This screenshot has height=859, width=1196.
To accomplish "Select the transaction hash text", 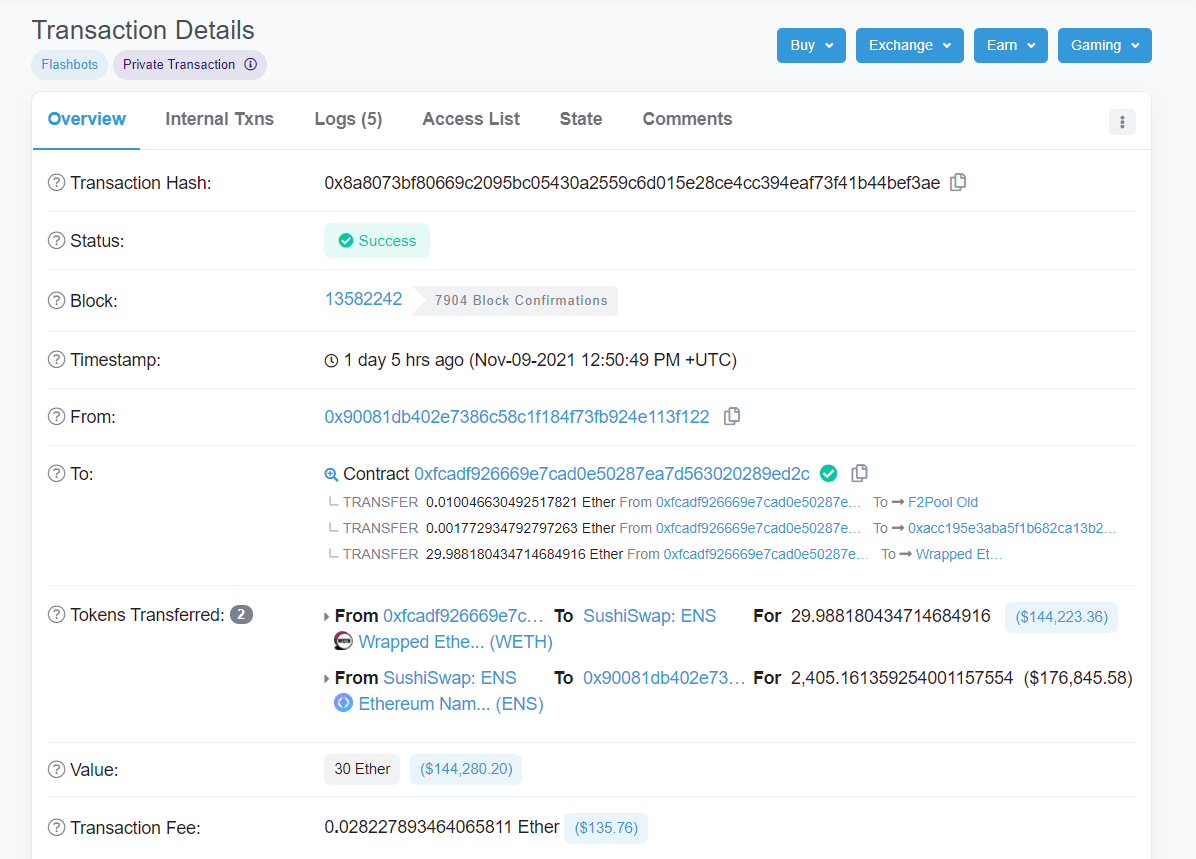I will [632, 182].
